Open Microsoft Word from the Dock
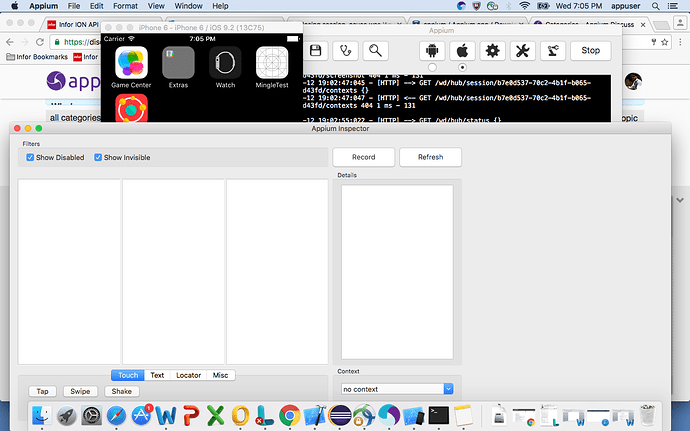Image resolution: width=690 pixels, height=431 pixels. click(166, 415)
